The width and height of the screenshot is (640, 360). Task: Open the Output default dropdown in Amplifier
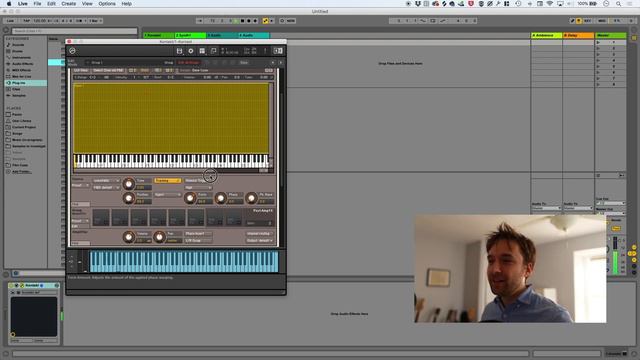[260, 241]
